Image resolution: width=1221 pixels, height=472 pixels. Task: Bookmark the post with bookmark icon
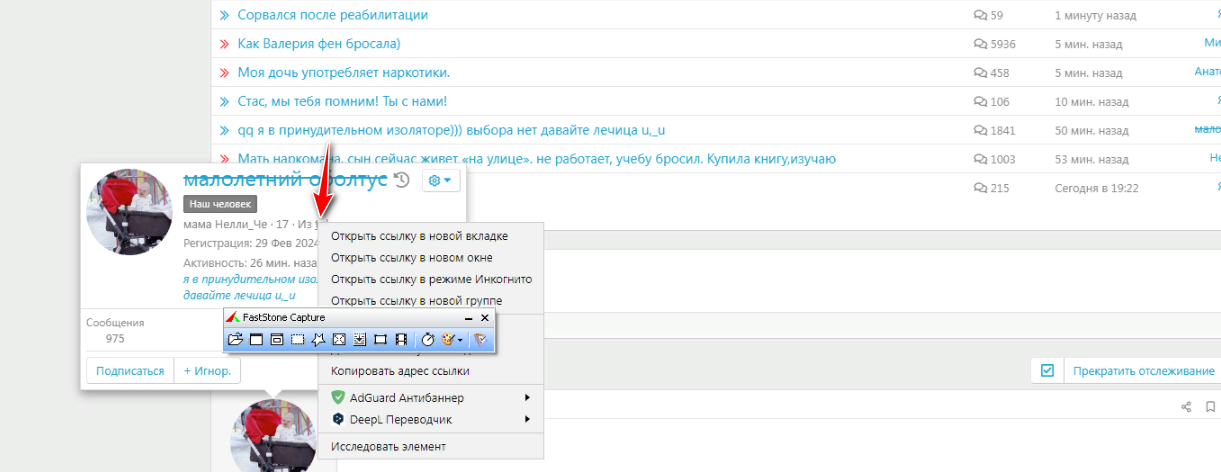1210,406
